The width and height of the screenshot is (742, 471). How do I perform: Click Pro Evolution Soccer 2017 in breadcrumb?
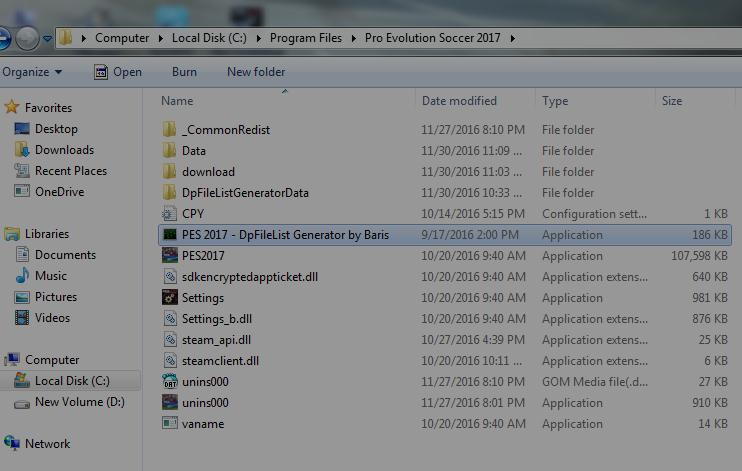[x=433, y=38]
